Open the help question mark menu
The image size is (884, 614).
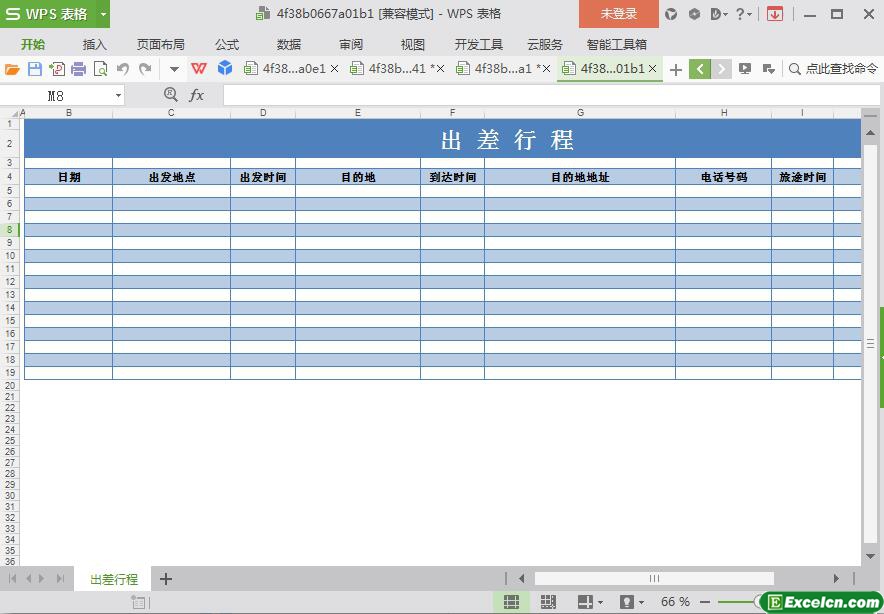(744, 14)
